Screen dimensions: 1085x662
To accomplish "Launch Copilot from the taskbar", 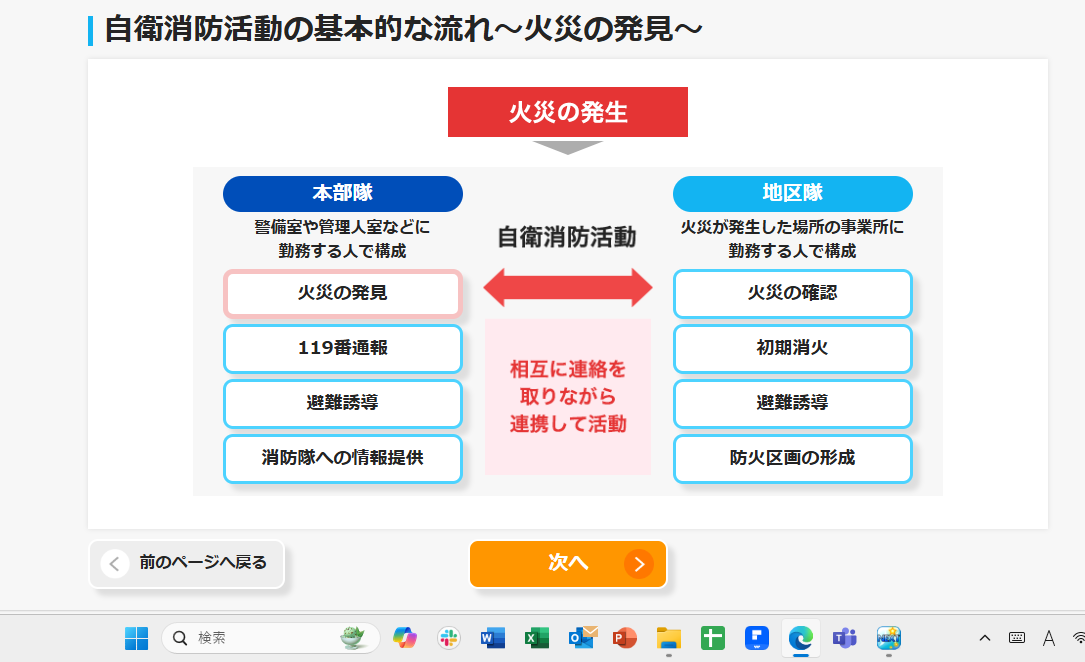I will [x=405, y=638].
